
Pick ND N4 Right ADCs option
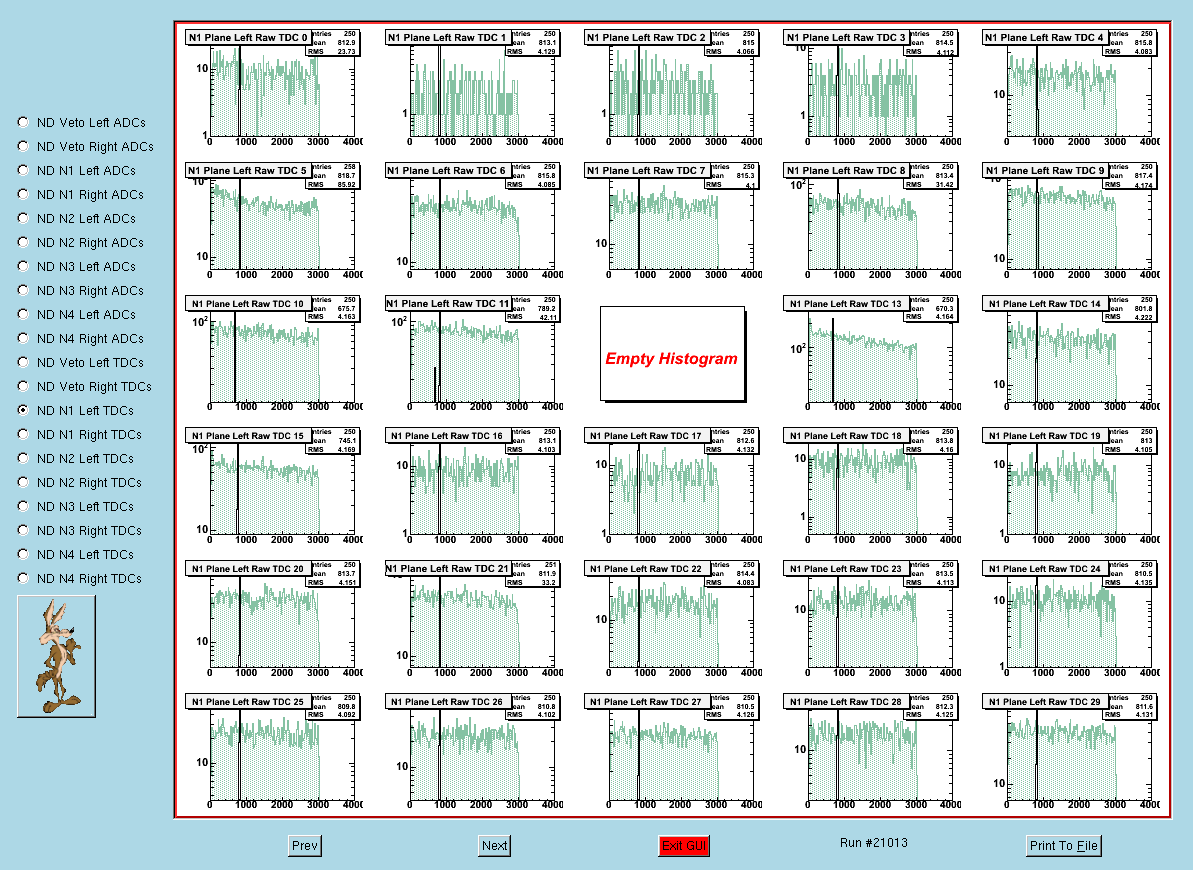click(x=23, y=338)
